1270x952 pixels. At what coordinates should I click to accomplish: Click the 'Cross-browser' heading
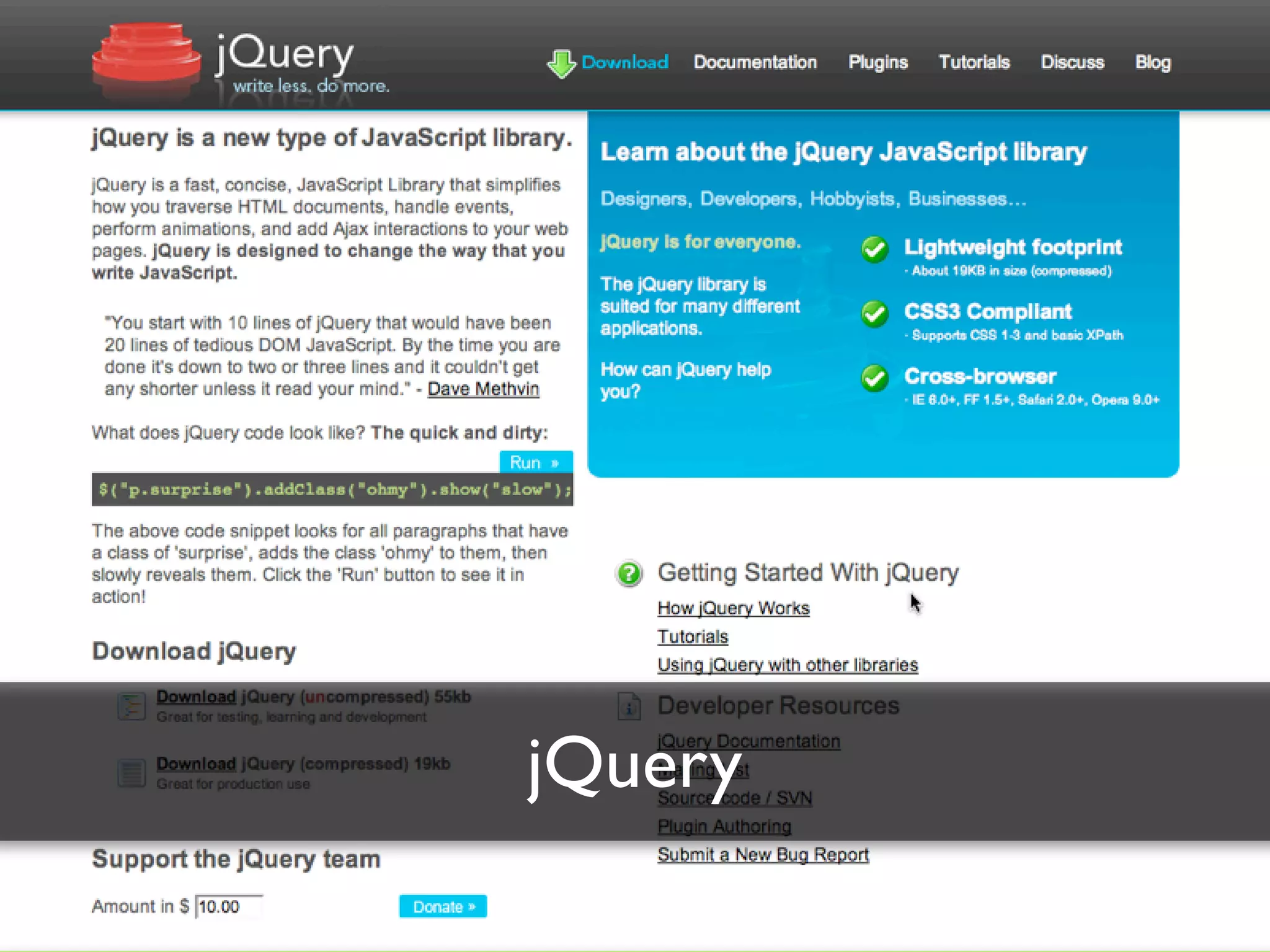point(980,376)
